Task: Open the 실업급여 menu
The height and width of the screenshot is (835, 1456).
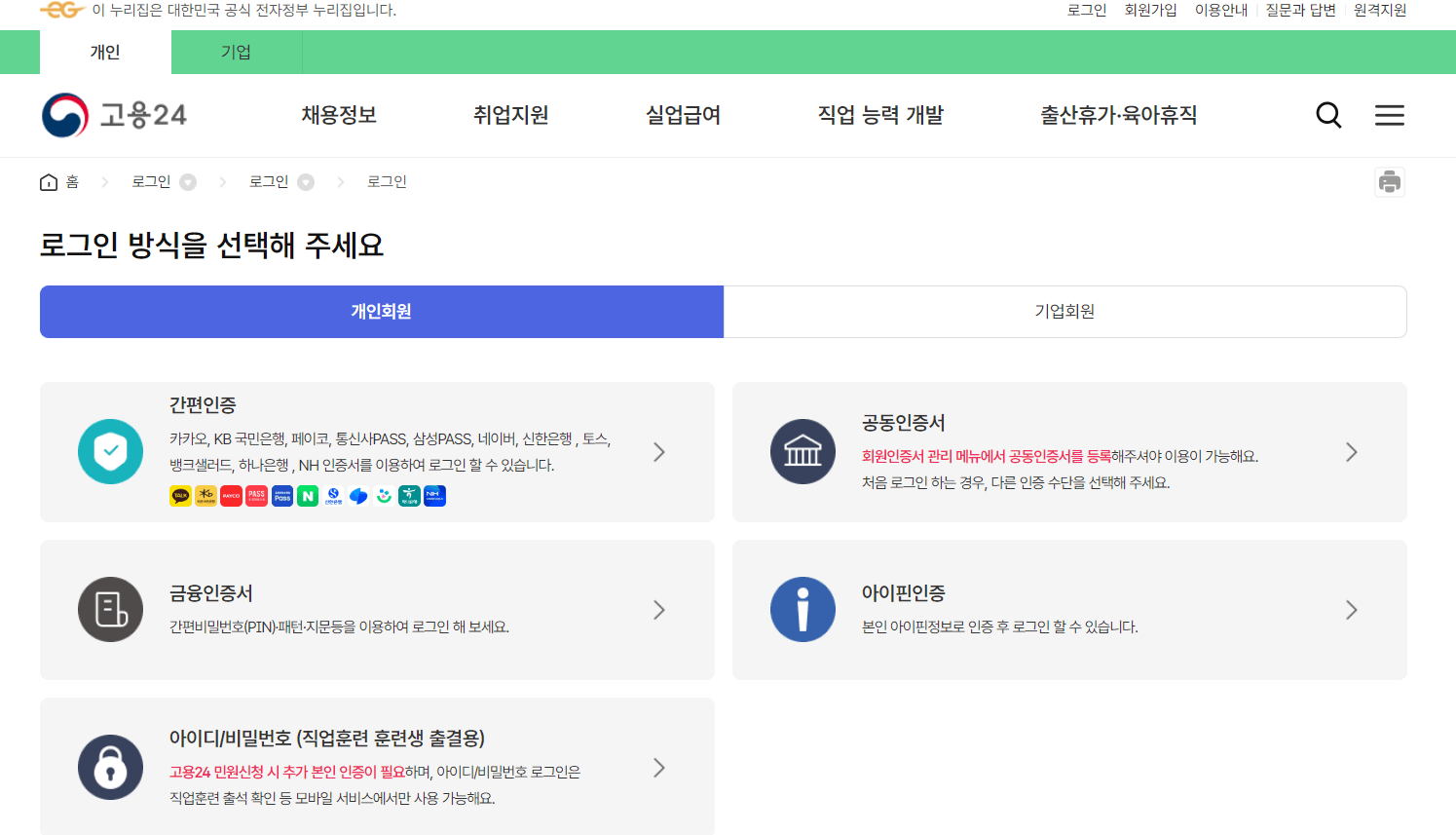Action: (x=682, y=114)
